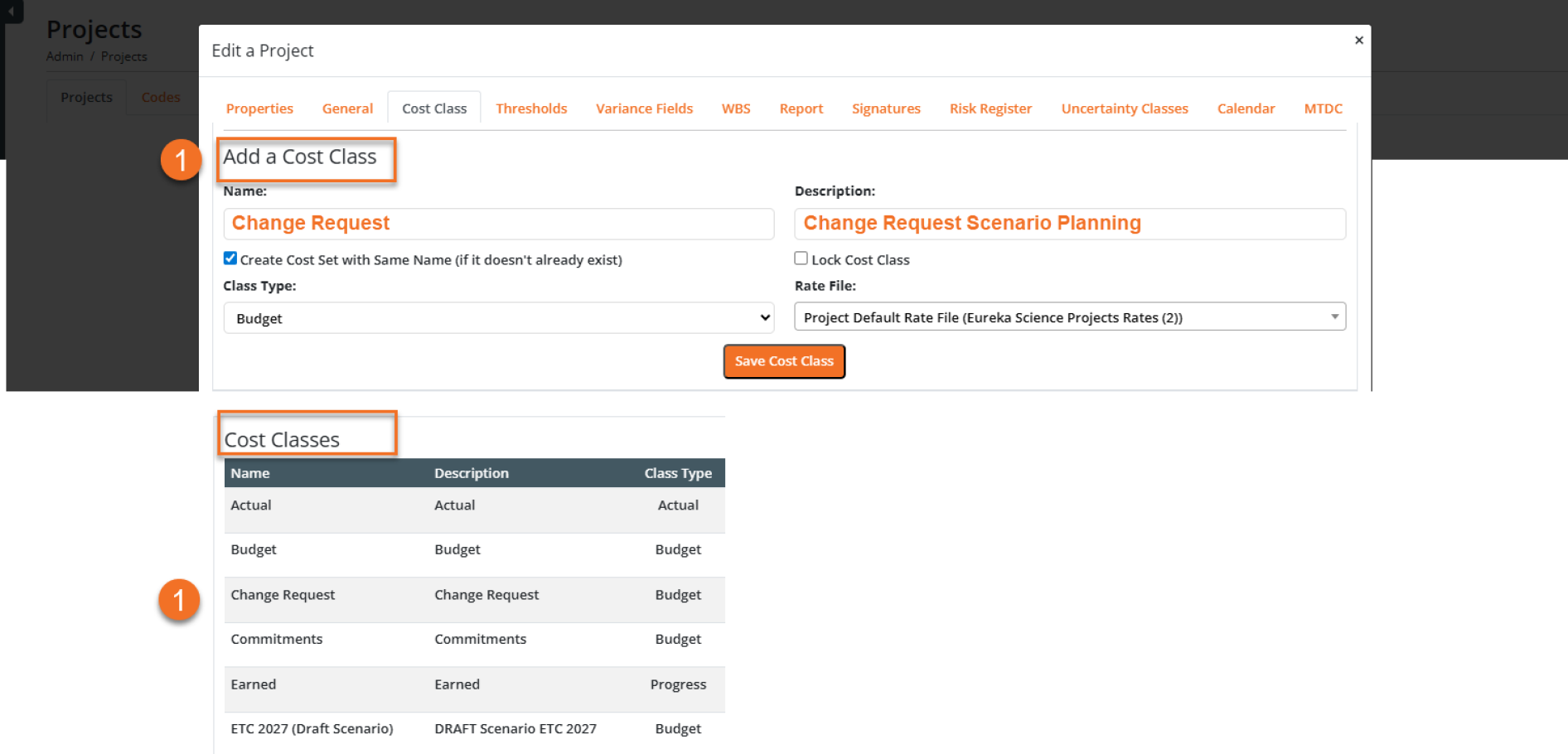1568x754 pixels.
Task: Select the Budget cost class row name
Action: (x=254, y=550)
